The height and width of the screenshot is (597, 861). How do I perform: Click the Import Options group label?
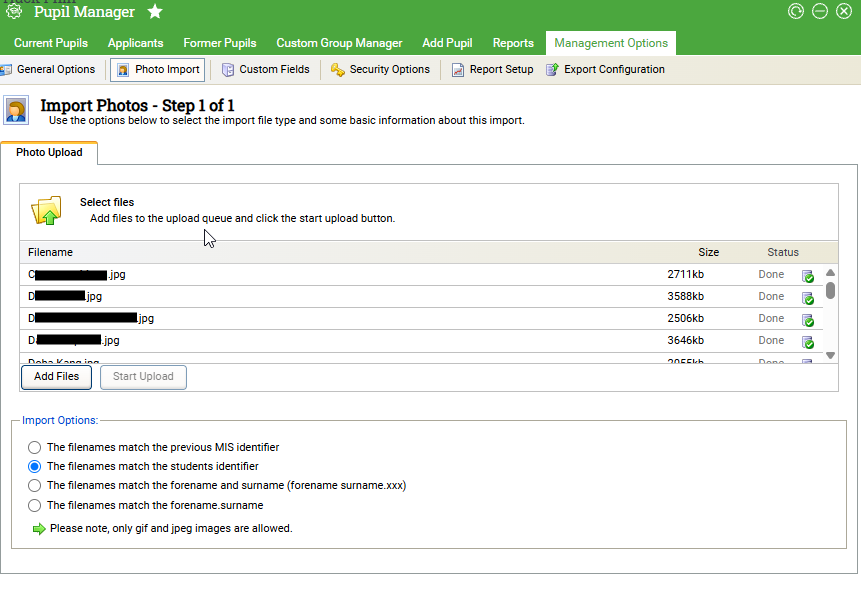pyautogui.click(x=60, y=421)
